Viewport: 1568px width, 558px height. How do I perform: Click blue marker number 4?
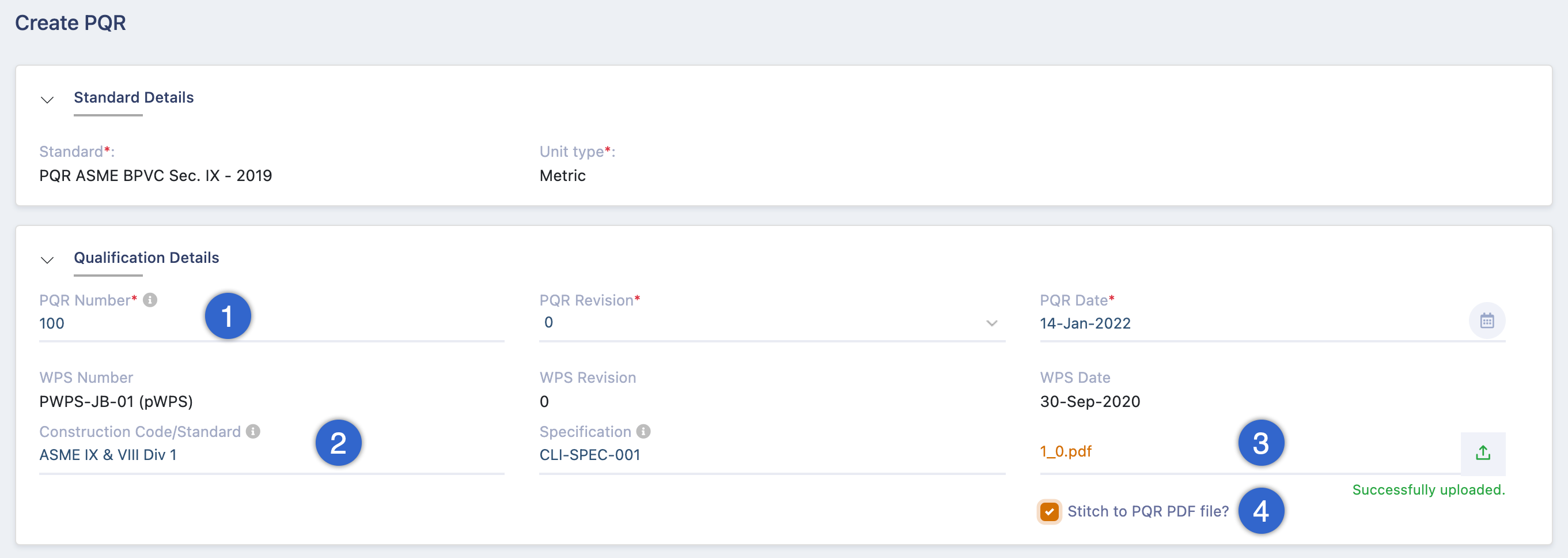pos(1261,511)
